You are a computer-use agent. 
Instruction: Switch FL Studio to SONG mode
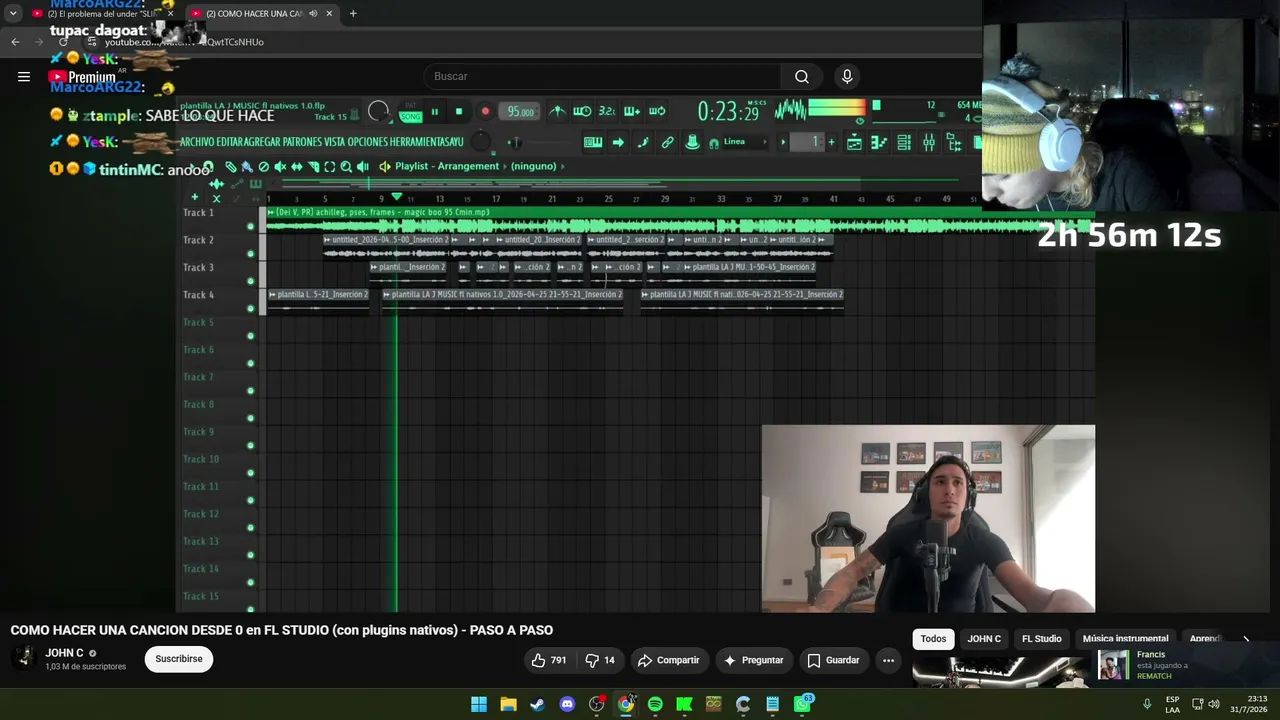(x=410, y=116)
